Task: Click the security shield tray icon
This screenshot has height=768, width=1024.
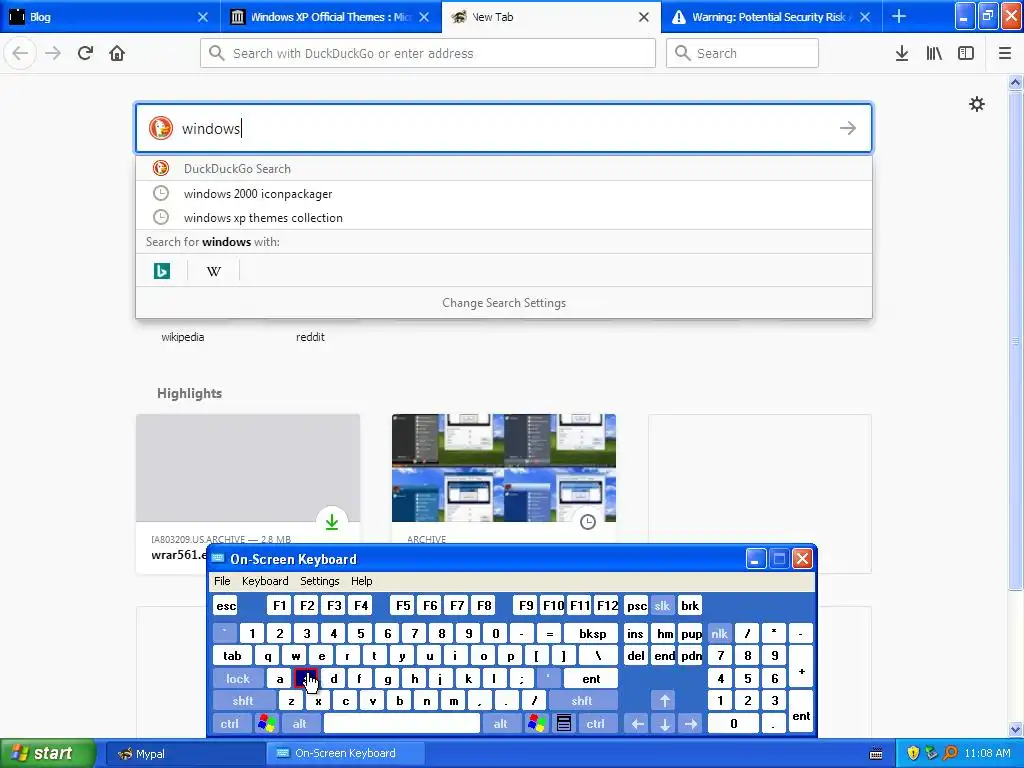Action: pyautogui.click(x=913, y=753)
